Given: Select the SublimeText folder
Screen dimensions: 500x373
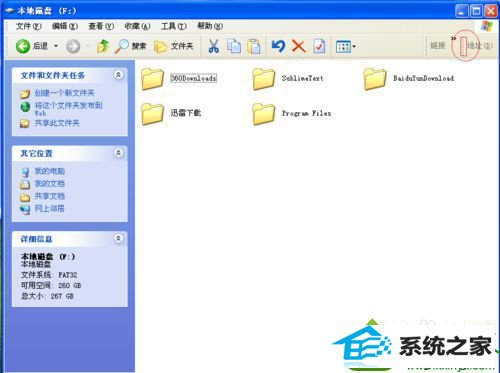Looking at the screenshot, I should click(288, 79).
